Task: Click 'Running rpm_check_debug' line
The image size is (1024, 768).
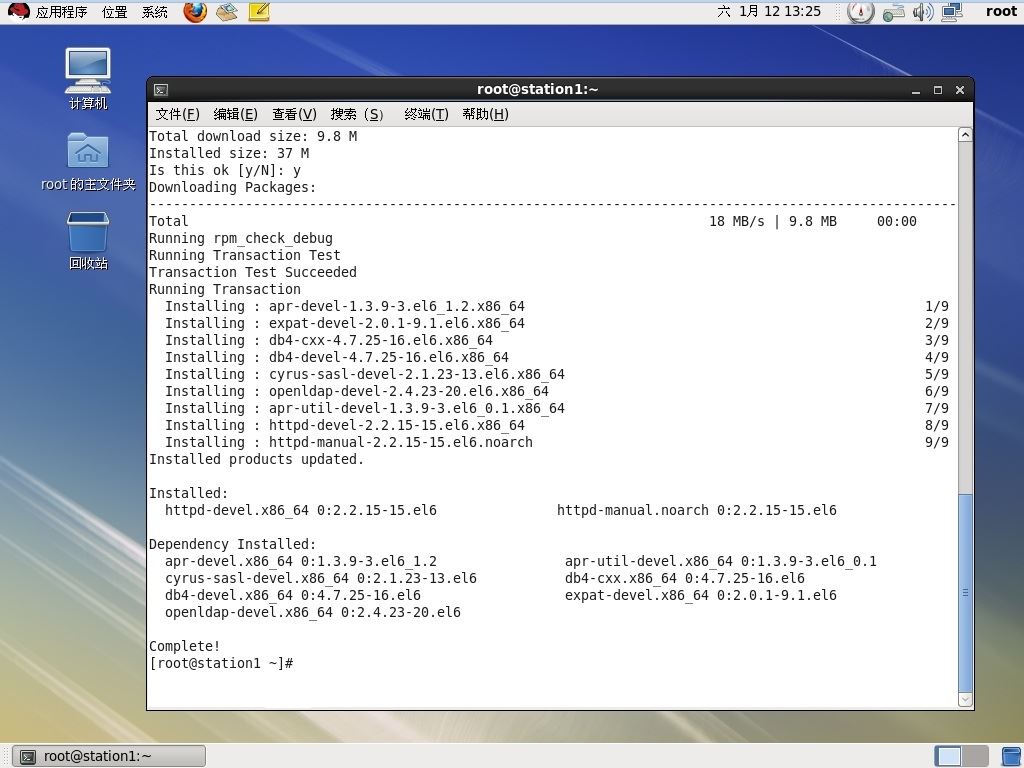Action: 241,238
